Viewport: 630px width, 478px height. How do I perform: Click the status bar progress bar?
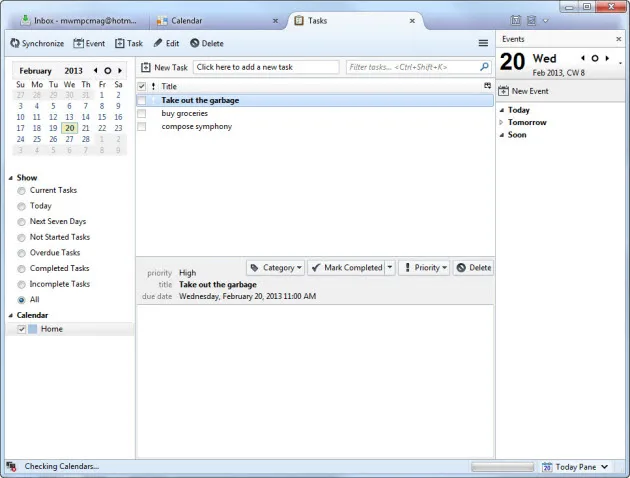click(x=503, y=467)
